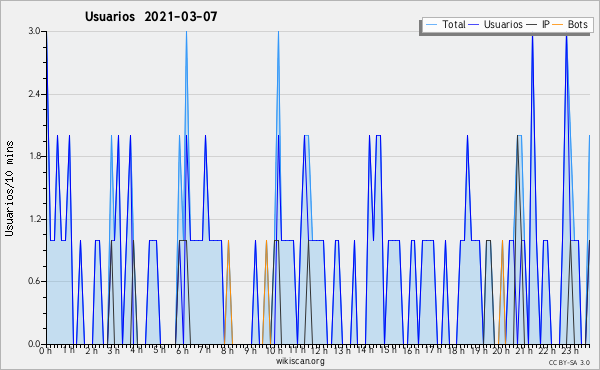Image resolution: width=600 pixels, height=370 pixels.
Task: Click the '13 h' x-axis label
Action: point(342,350)
